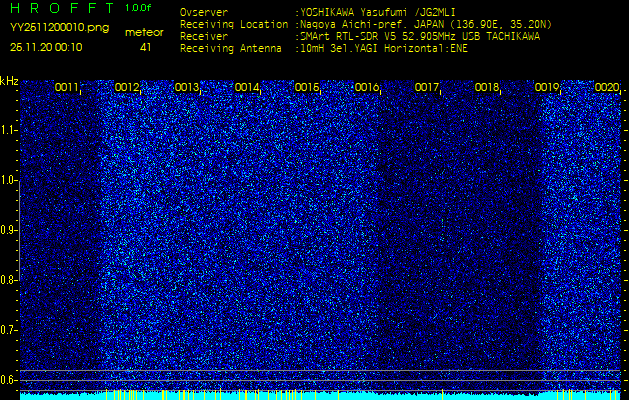Click the 1.1 frequency axis label
The height and width of the screenshot is (400, 629).
[8, 130]
